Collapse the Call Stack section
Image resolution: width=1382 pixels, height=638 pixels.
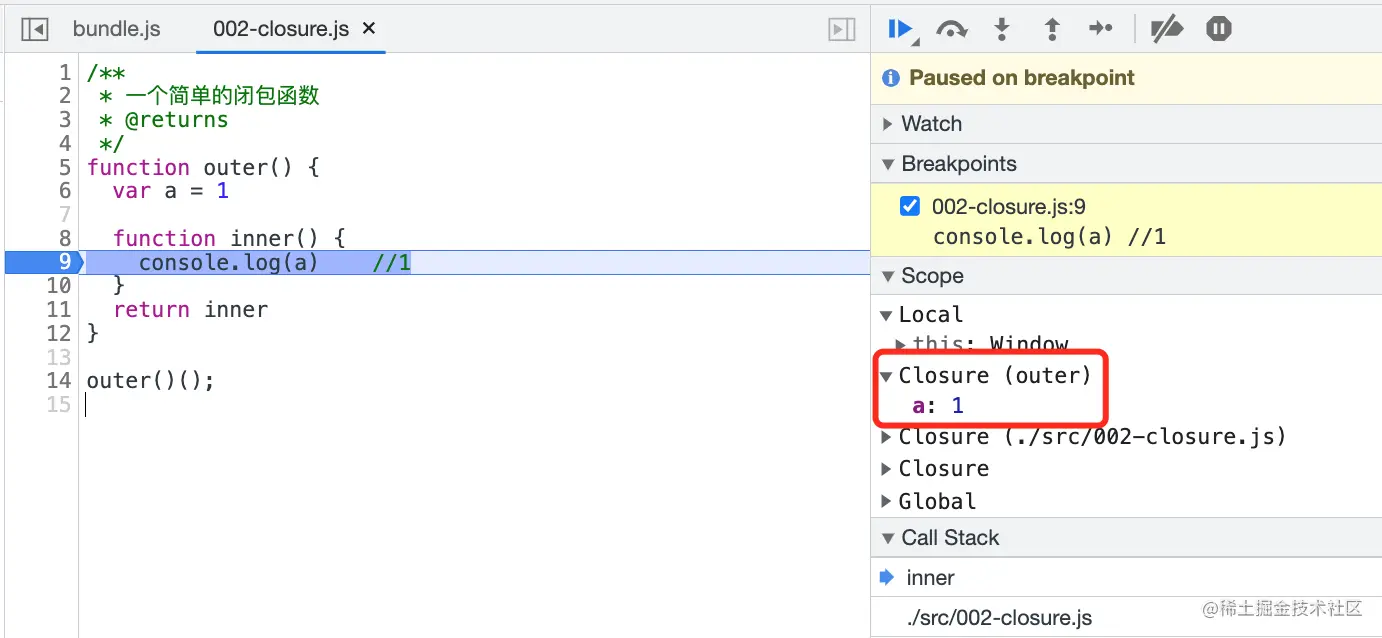(1126, 538)
